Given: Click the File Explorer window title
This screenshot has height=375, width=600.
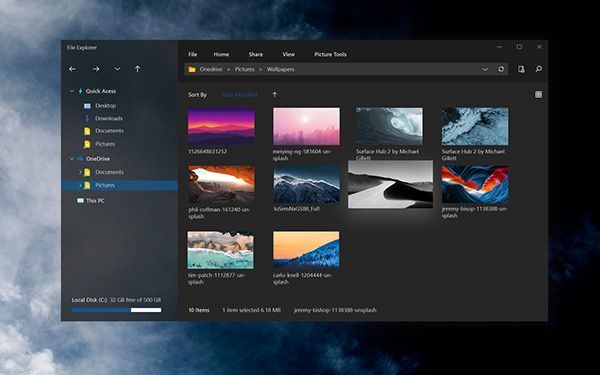Looking at the screenshot, I should [82, 47].
